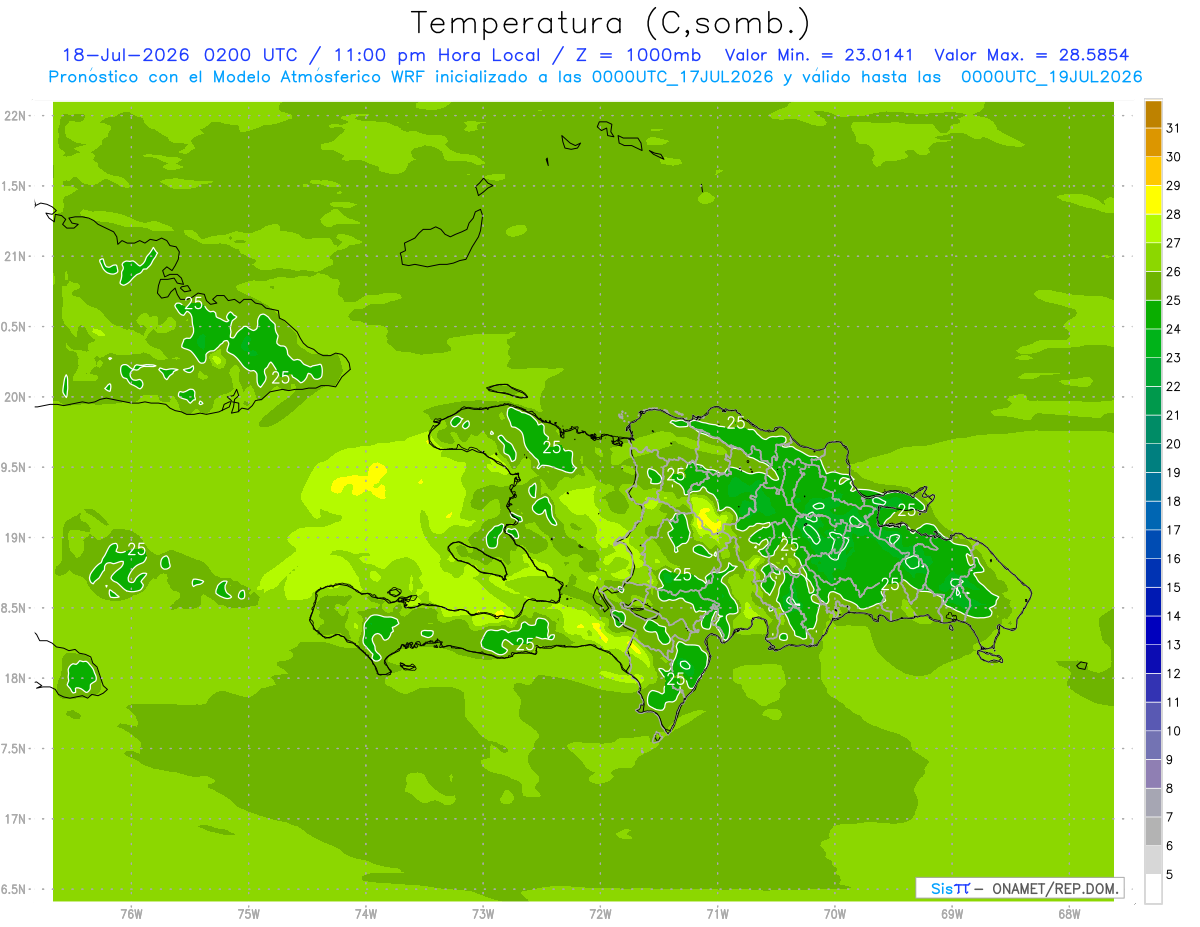Pick the orange legend swatch between 30 and 31
Image resolution: width=1200 pixels, height=927 pixels.
click(x=1153, y=143)
